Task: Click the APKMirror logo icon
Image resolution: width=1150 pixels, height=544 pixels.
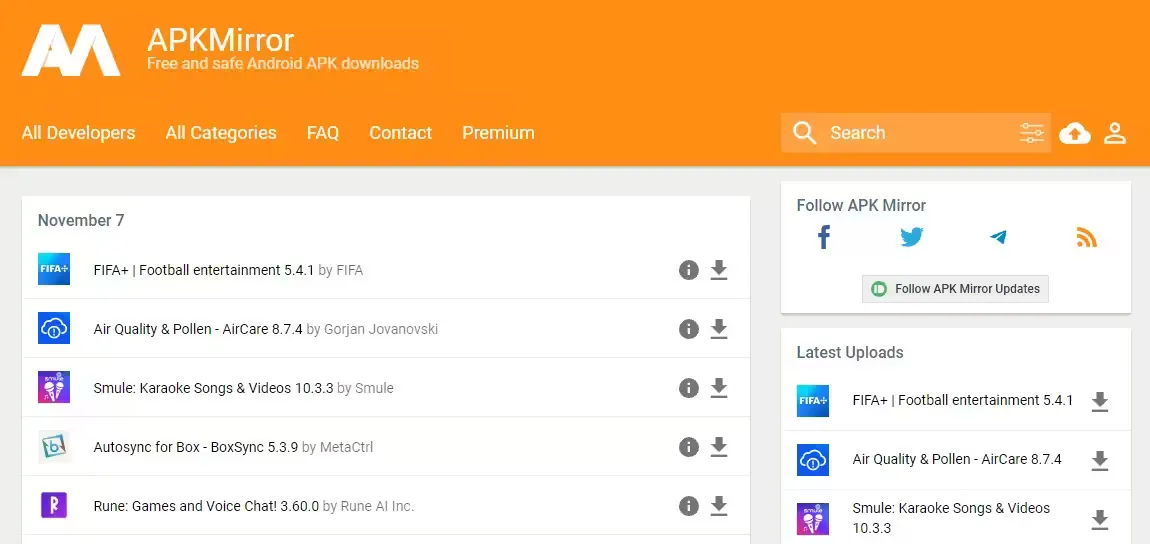Action: [x=71, y=50]
